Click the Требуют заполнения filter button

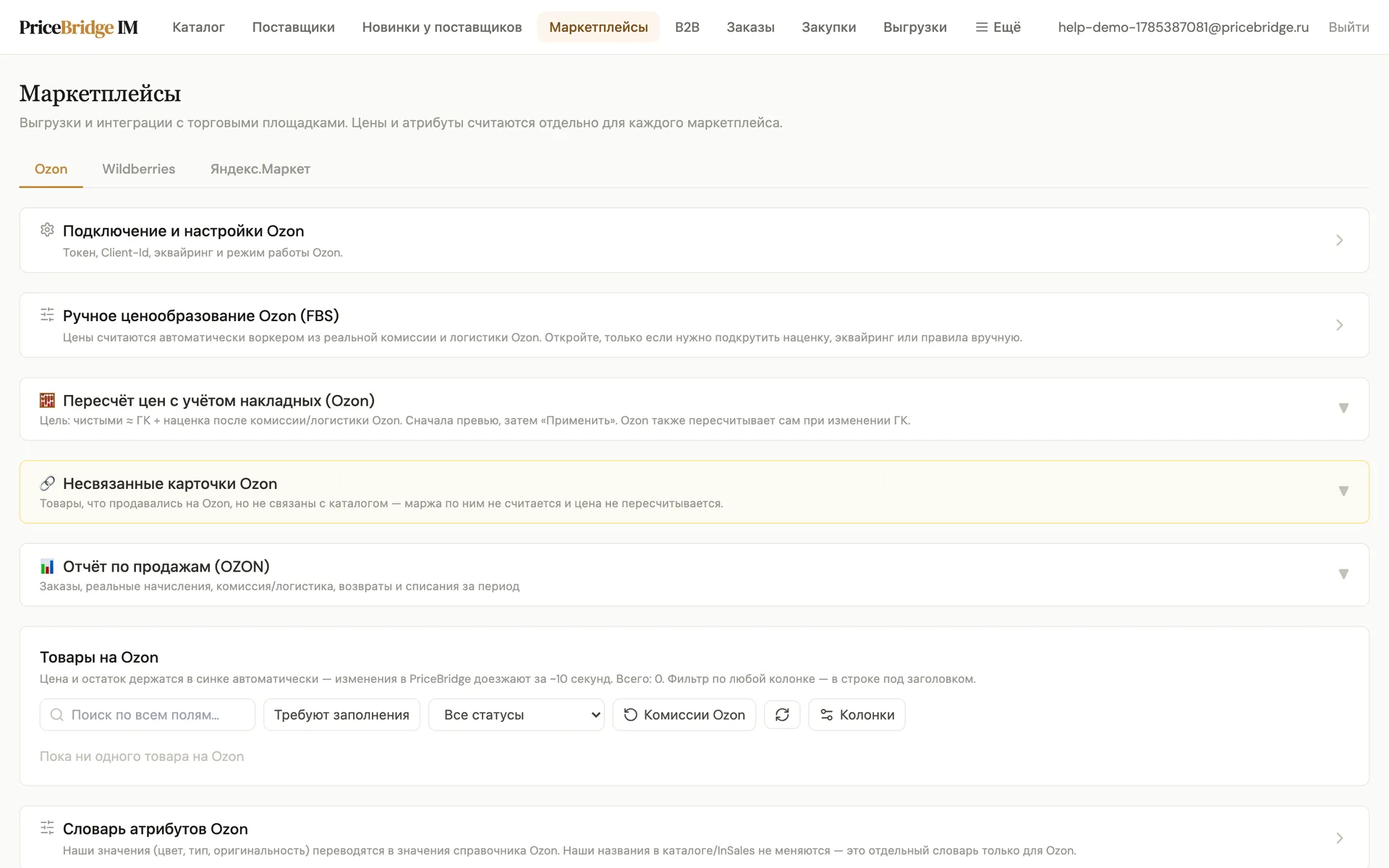tap(341, 715)
